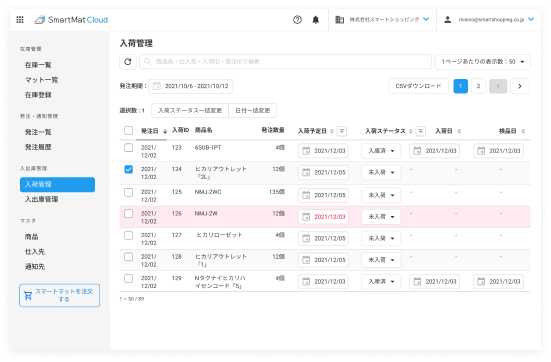Click the SmartMat Cloud logo
Image resolution: width=551 pixels, height=362 pixels.
coord(71,20)
